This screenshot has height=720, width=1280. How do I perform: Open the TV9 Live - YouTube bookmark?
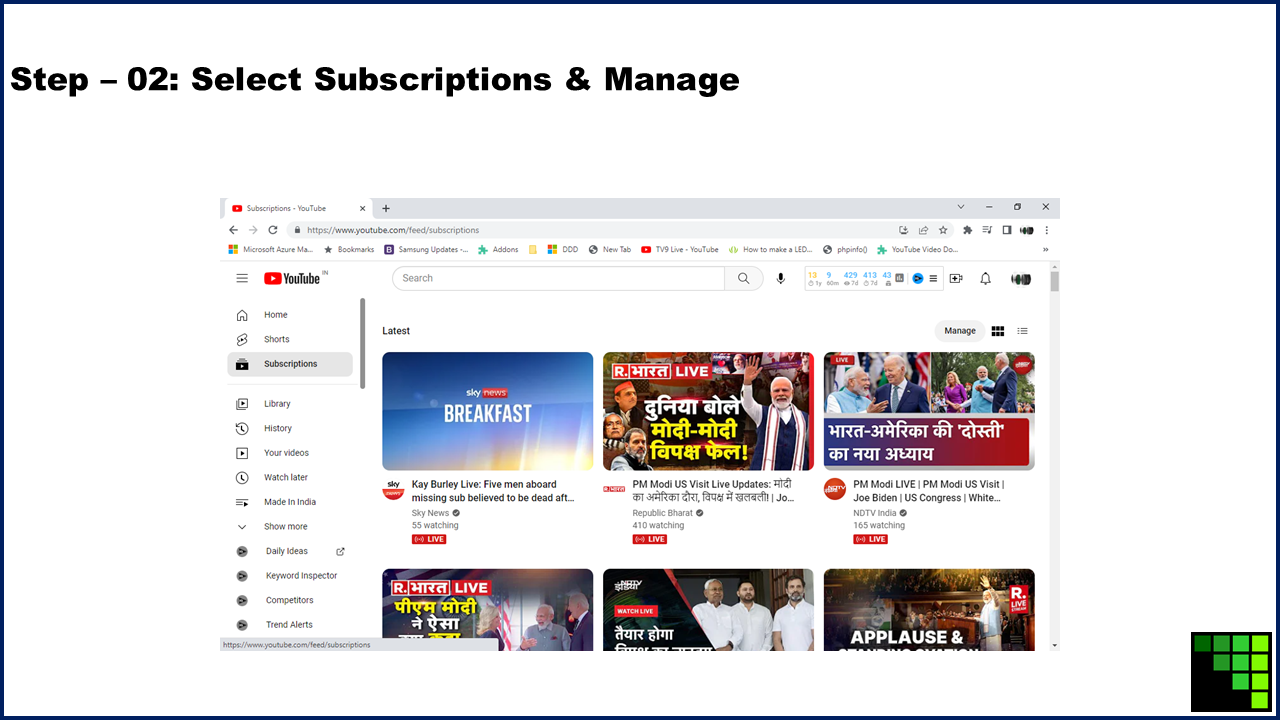tap(680, 250)
